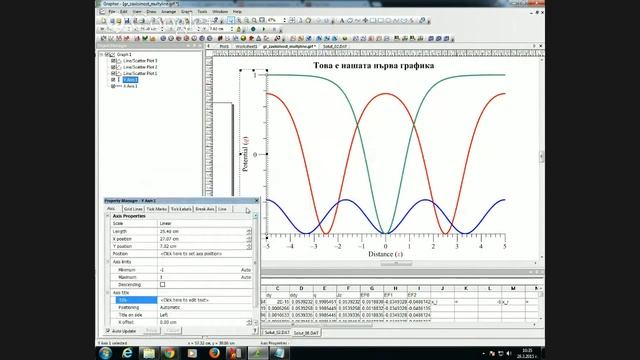The height and width of the screenshot is (360, 640).
Task: Open the Edit menu
Action: pos(124,12)
